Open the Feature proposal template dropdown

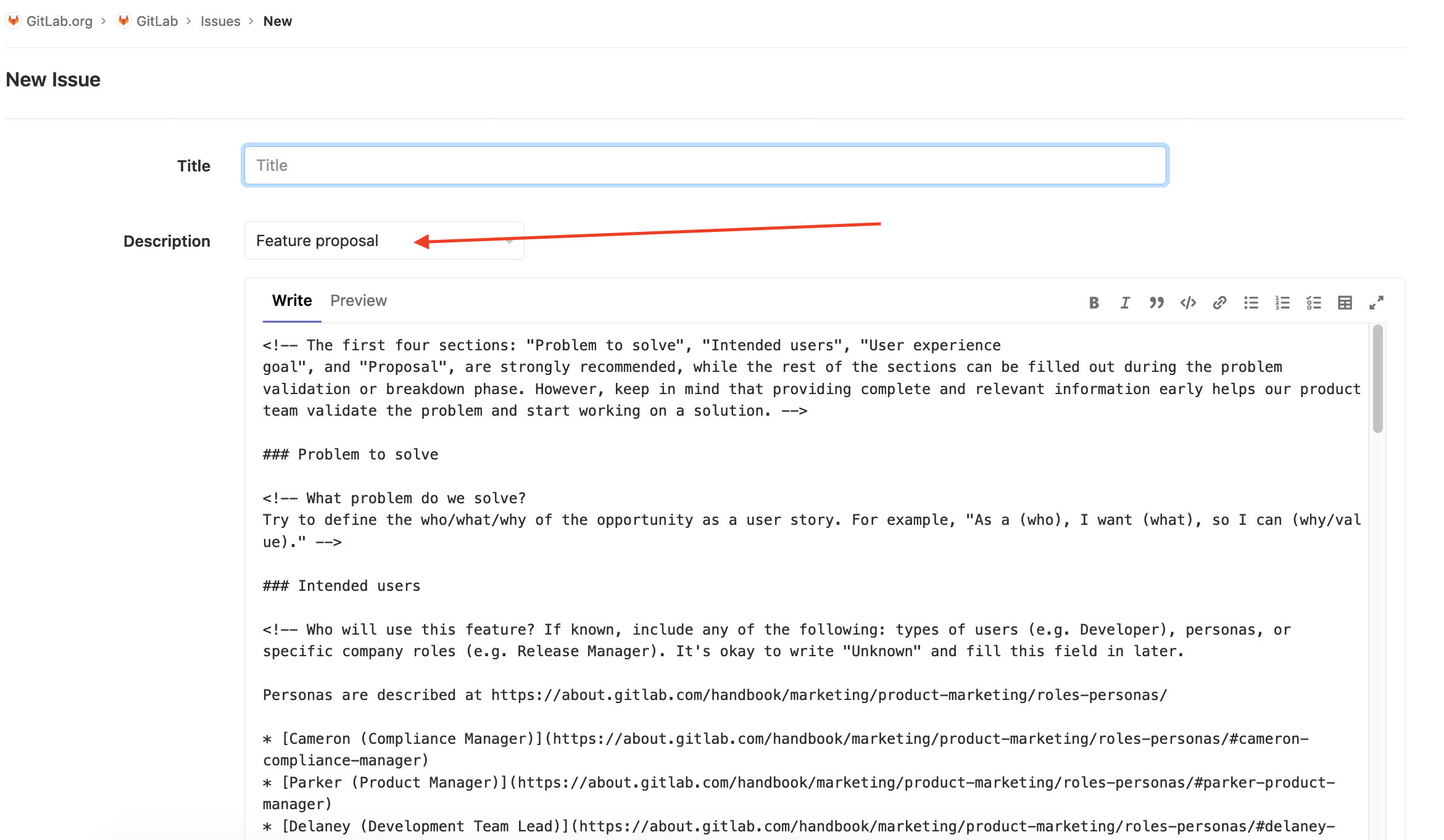pyautogui.click(x=384, y=241)
